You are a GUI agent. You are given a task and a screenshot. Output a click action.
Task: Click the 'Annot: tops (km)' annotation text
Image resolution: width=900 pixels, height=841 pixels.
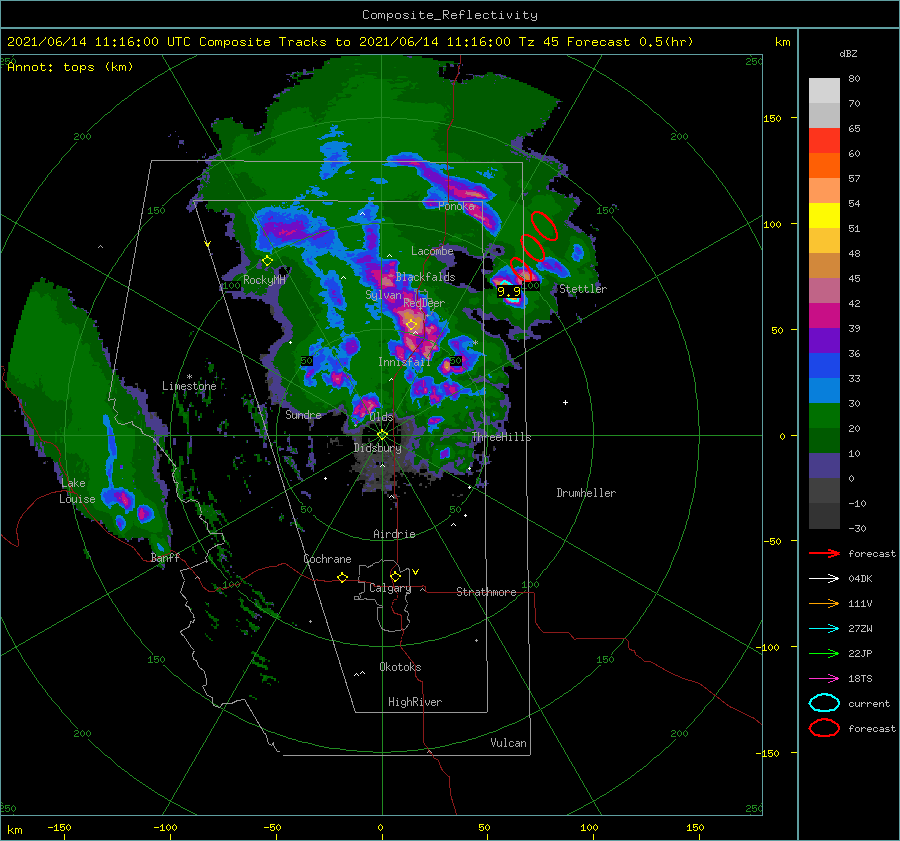pos(70,67)
